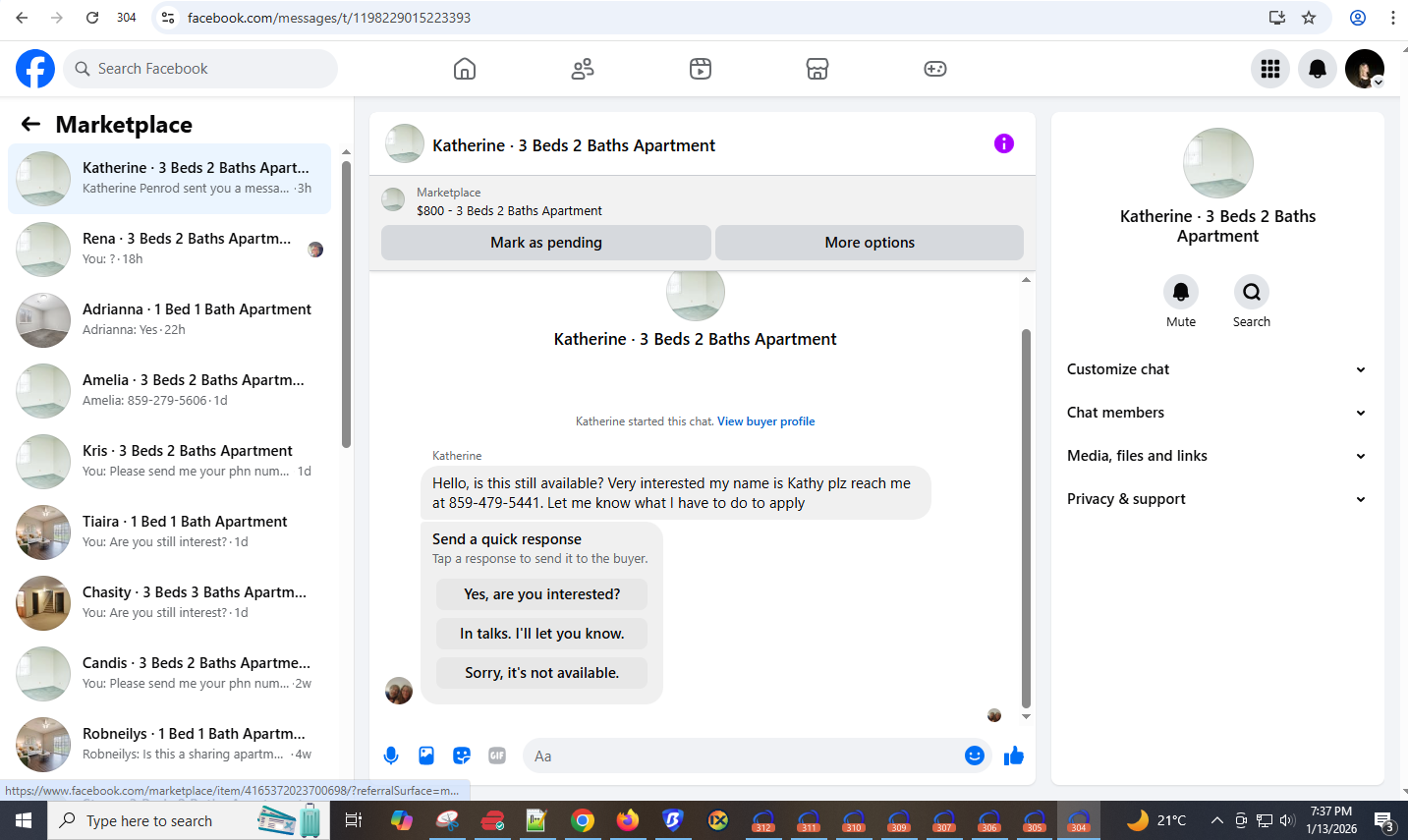The width and height of the screenshot is (1408, 840).
Task: Open the Candis 3 Beds 2 Baths conversation
Action: point(170,673)
